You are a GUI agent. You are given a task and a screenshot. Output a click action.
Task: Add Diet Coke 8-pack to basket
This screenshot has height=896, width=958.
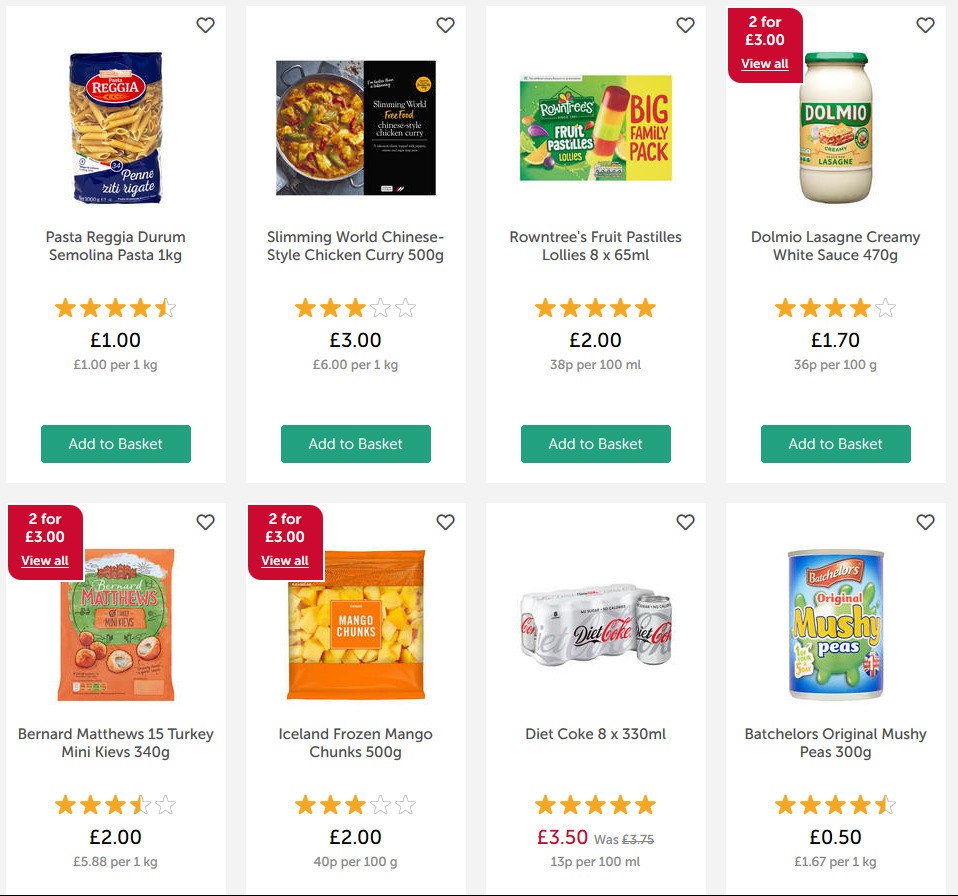pyautogui.click(x=596, y=893)
